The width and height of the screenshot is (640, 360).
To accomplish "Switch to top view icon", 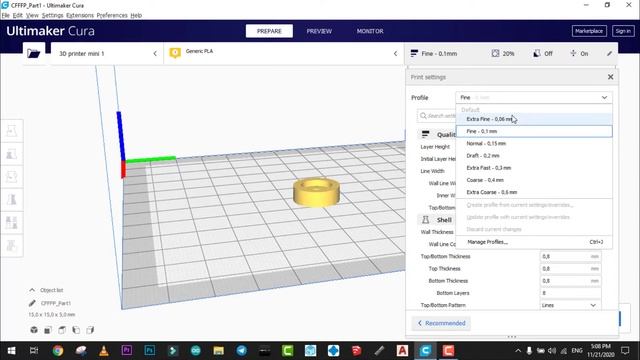I will pos(62,330).
